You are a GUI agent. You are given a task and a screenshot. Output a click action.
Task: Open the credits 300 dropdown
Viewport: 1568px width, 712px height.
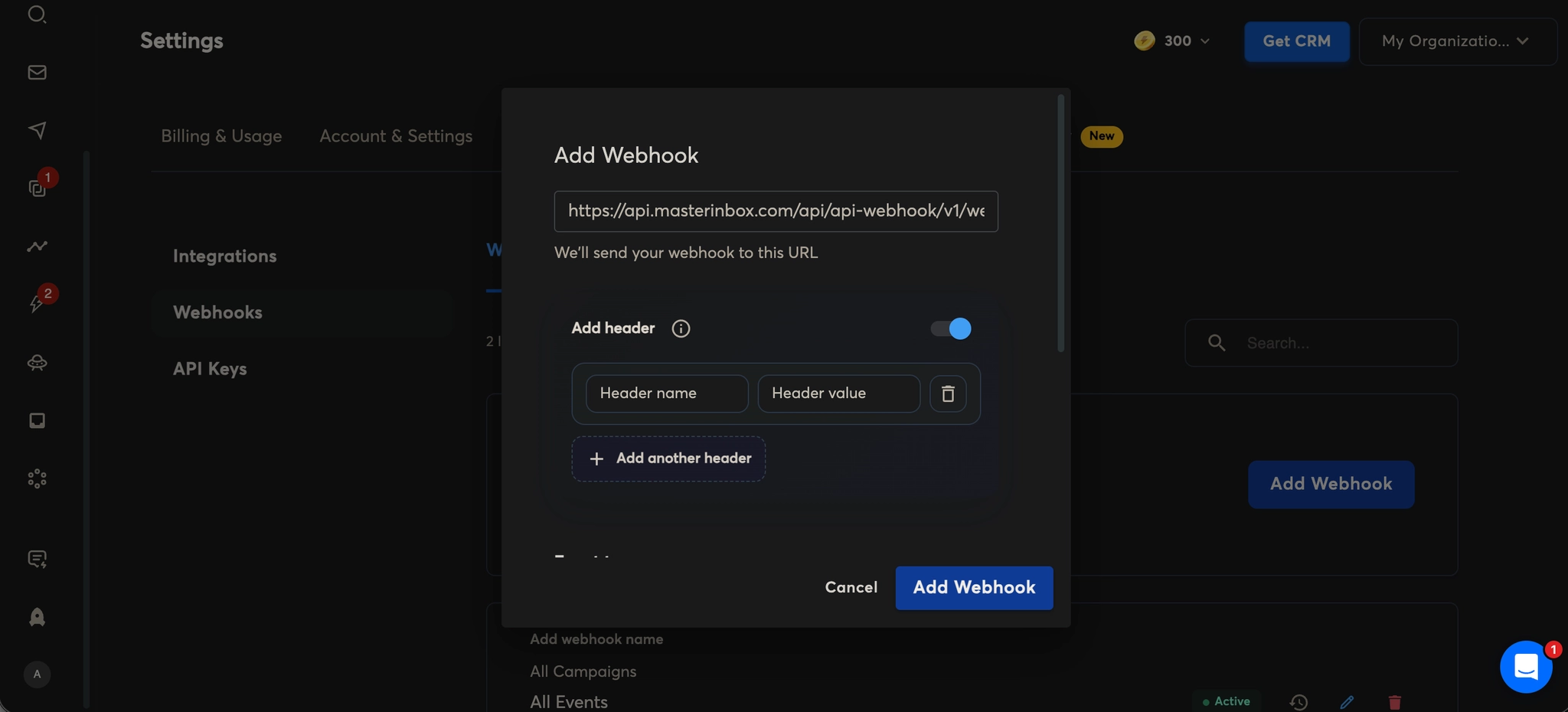(1173, 41)
